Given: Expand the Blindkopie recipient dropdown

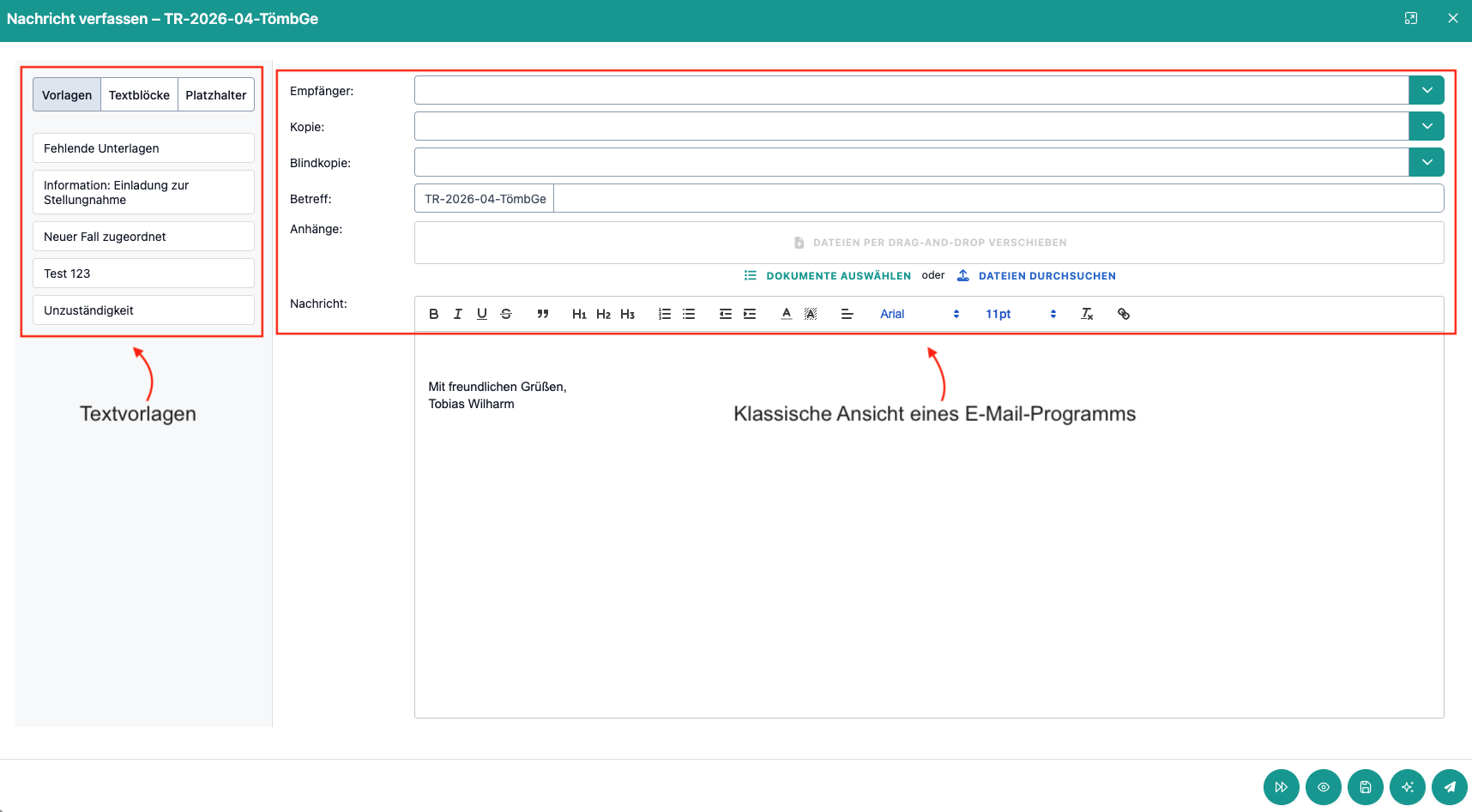Looking at the screenshot, I should click(x=1427, y=162).
